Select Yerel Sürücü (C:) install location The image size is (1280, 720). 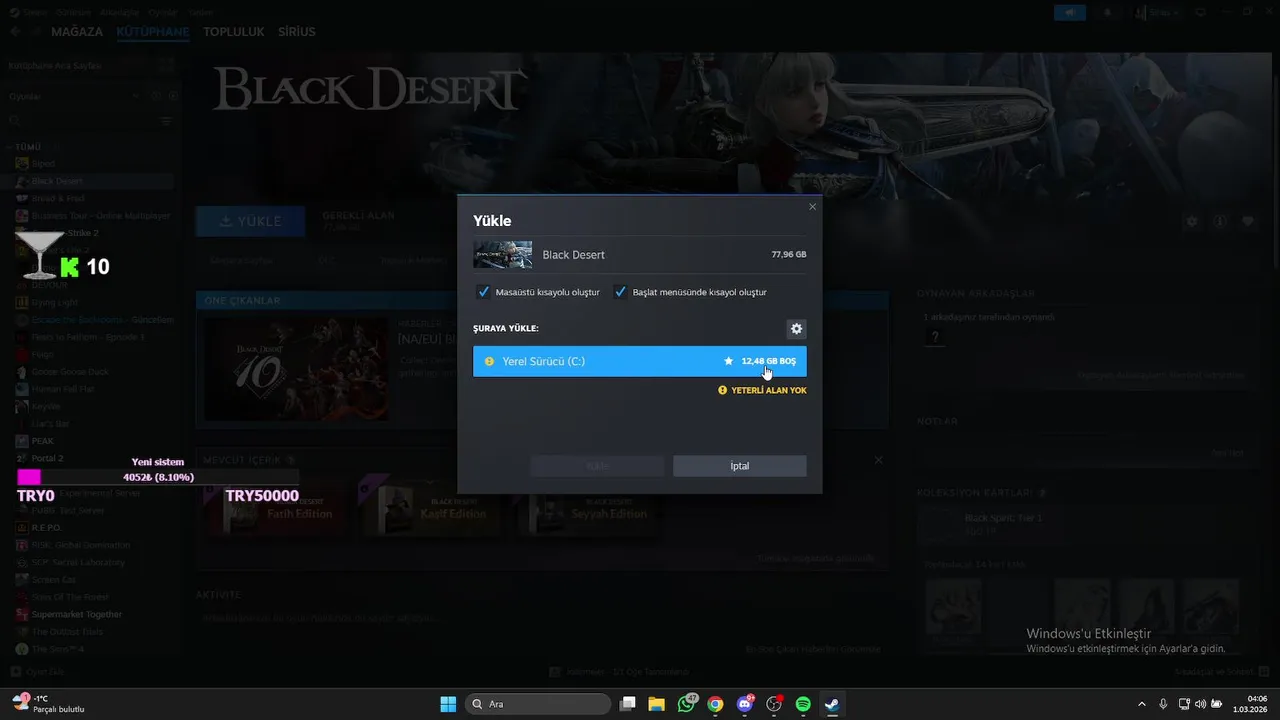[x=639, y=361]
